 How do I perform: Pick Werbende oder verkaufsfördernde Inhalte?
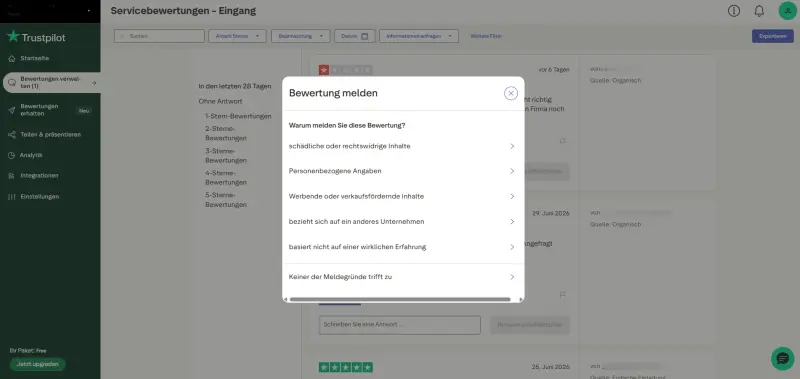(x=403, y=196)
